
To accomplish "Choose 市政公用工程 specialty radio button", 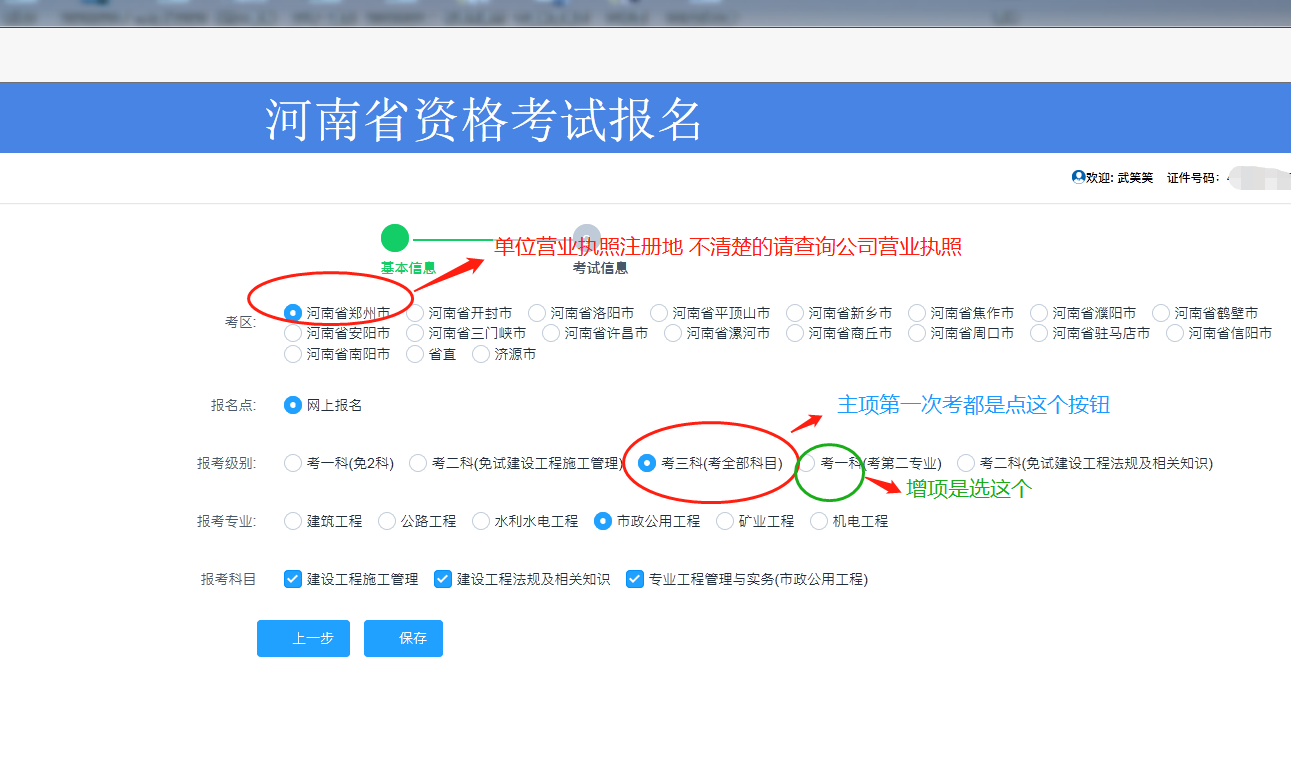I will [603, 521].
